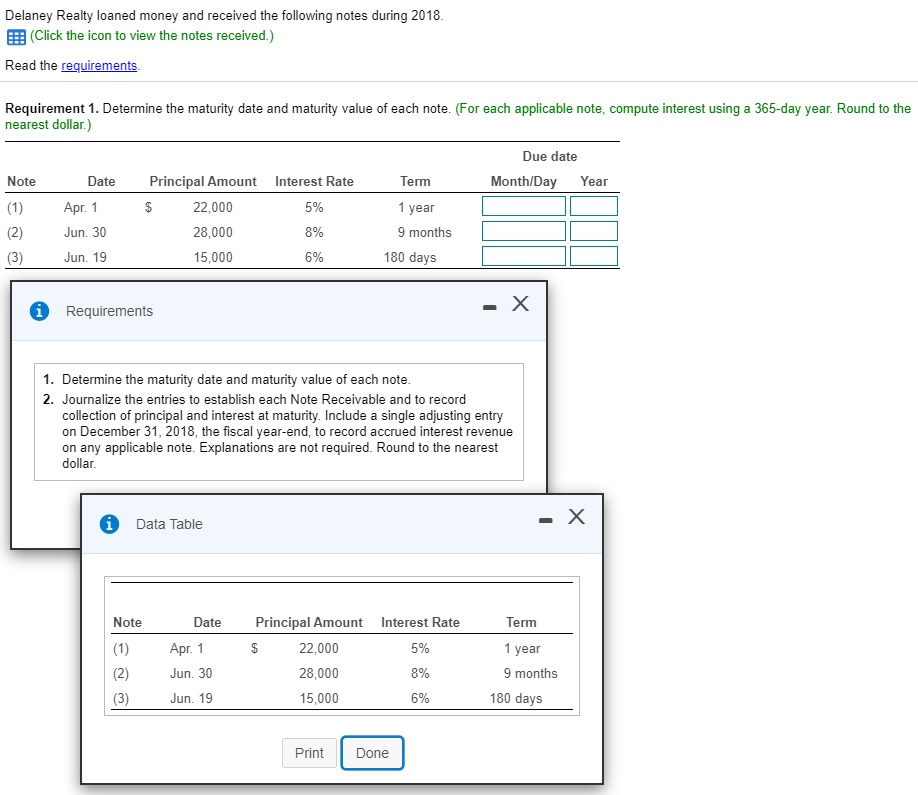This screenshot has height=795, width=918.
Task: Select Month/Day field for note (1)
Action: (524, 206)
